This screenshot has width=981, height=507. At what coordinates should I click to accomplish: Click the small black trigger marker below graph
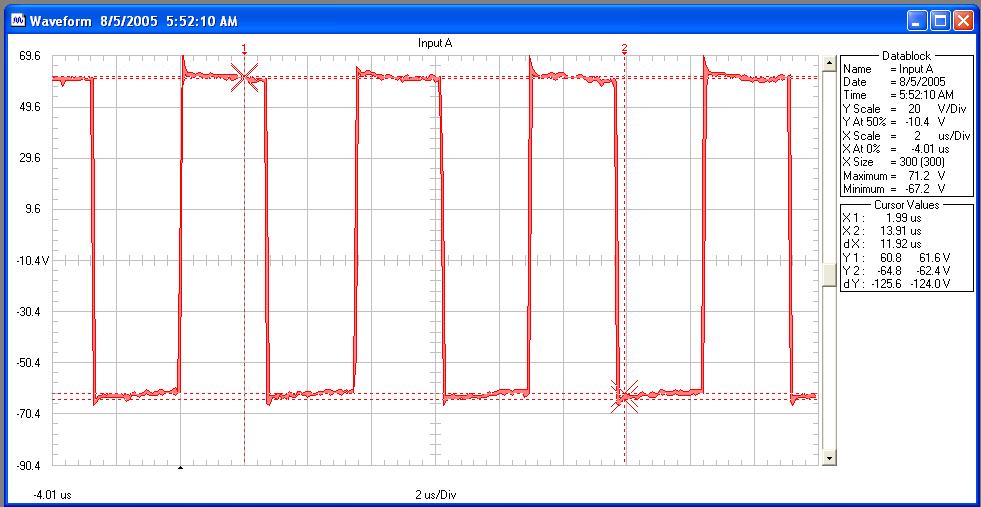point(181,467)
